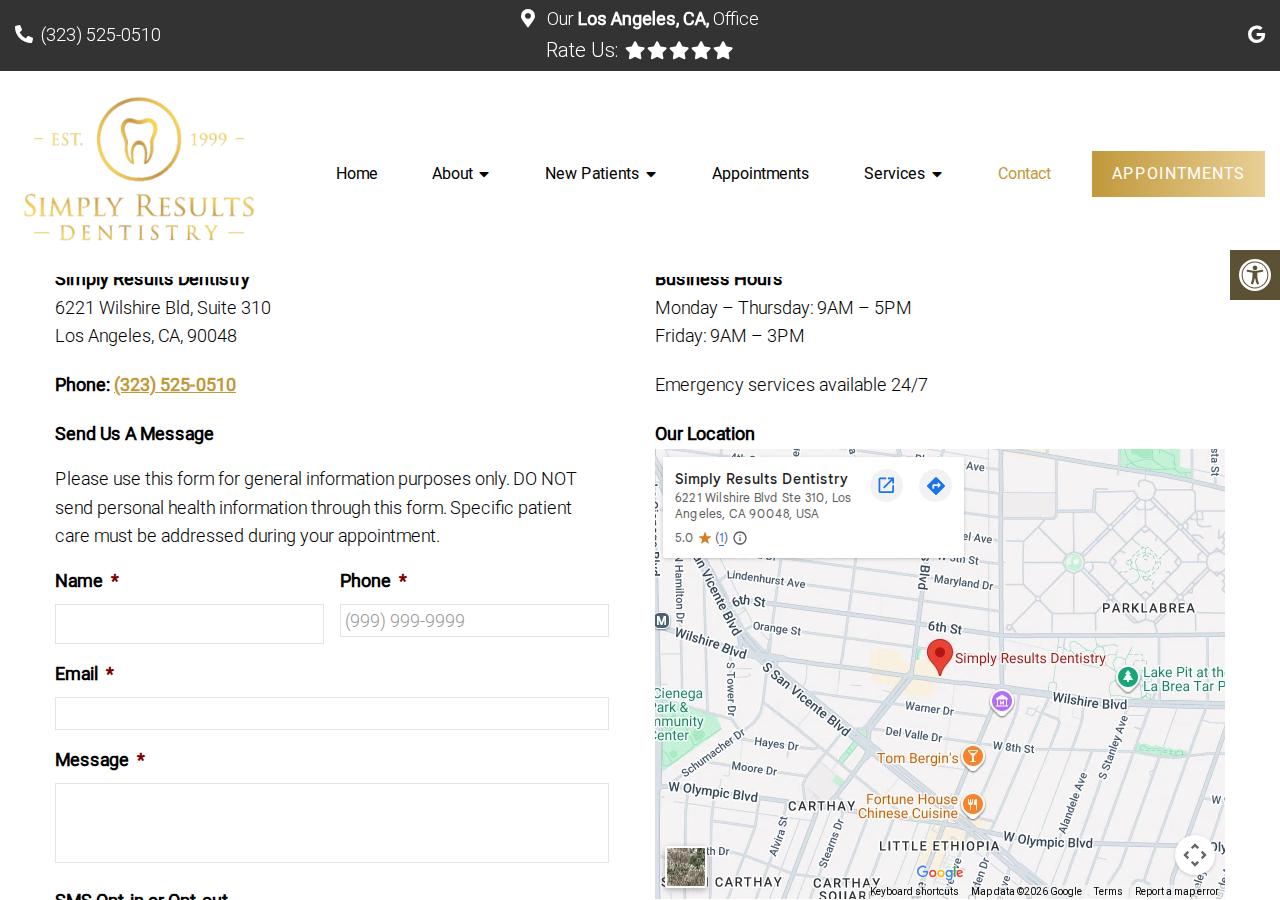Click the 'Send Us A Message' heading
The width and height of the screenshot is (1280, 900).
pos(134,434)
